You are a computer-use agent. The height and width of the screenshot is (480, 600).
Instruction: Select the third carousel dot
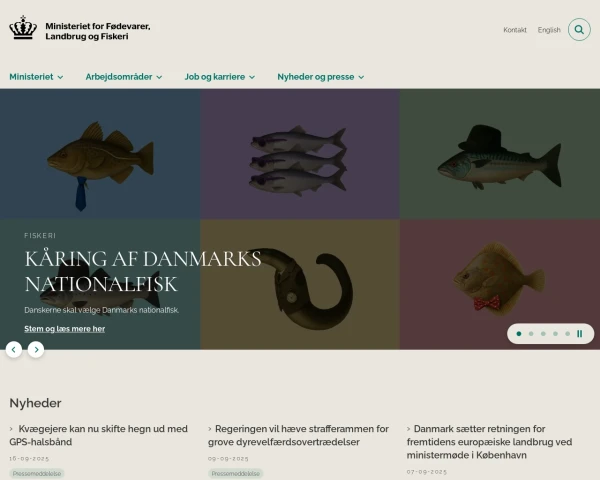[543, 334]
